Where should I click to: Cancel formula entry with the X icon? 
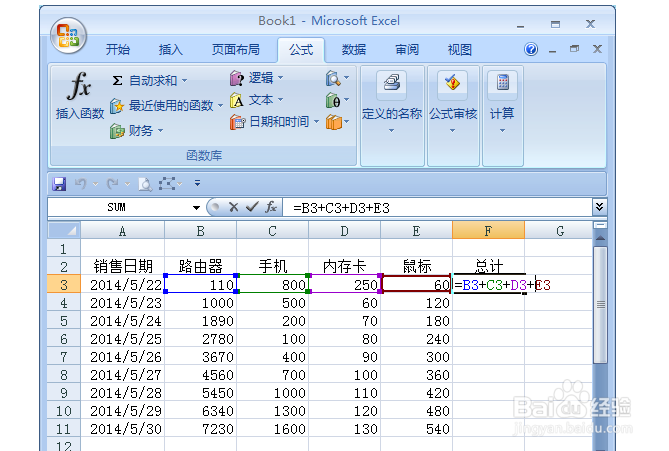click(233, 207)
